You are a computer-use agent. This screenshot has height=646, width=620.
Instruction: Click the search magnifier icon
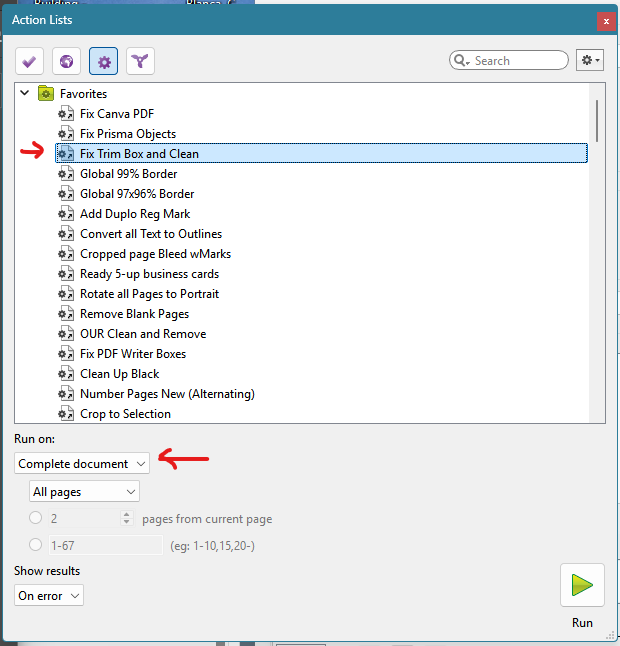click(x=461, y=61)
